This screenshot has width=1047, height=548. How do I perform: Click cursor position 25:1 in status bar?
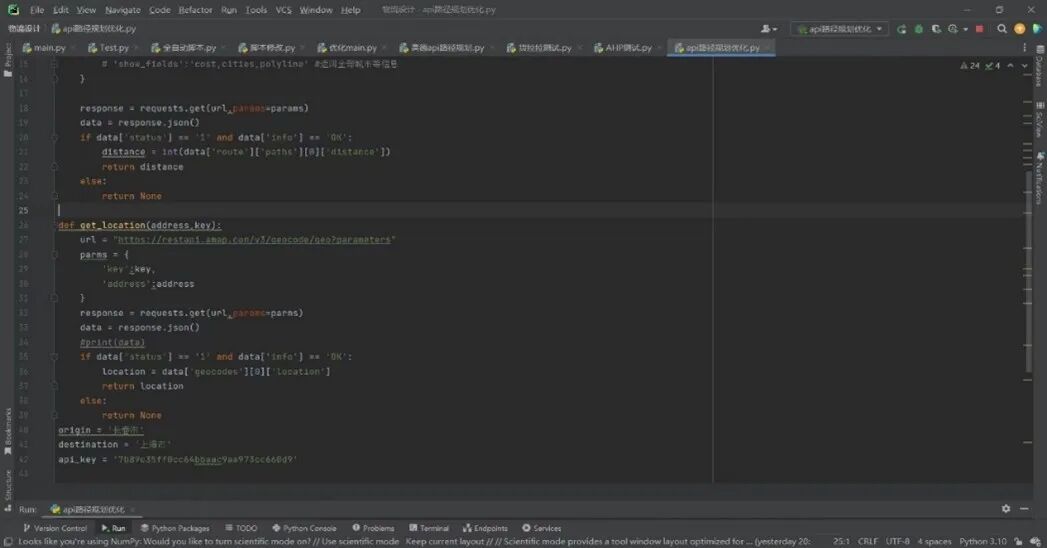coord(841,541)
